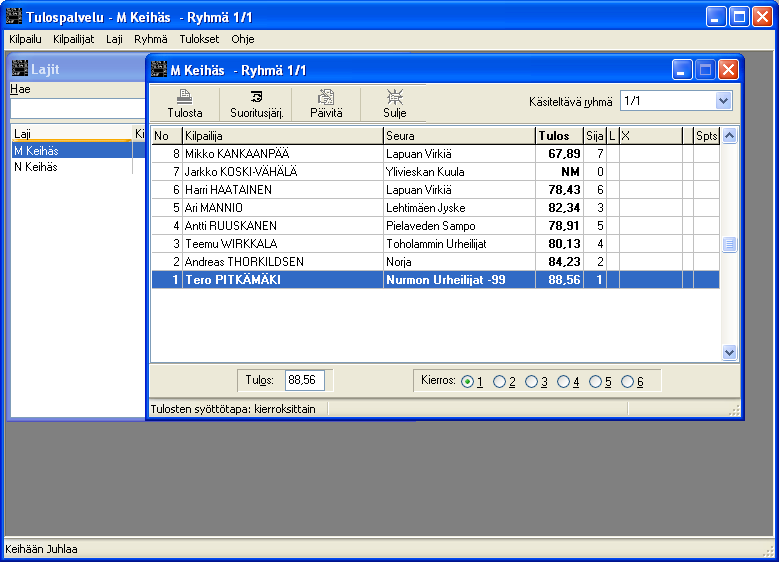Select Kierros round 3 radio button
Viewport: 779px width, 562px height.
click(531, 382)
